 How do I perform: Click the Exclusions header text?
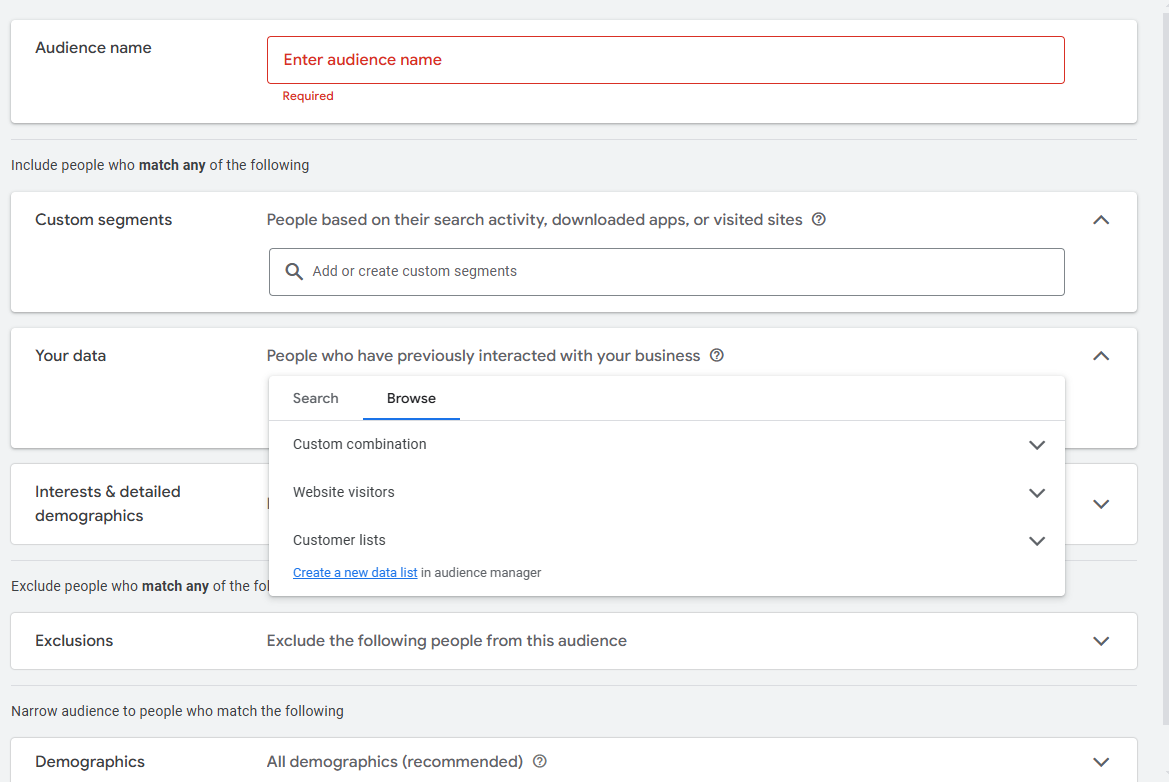pyautogui.click(x=74, y=641)
